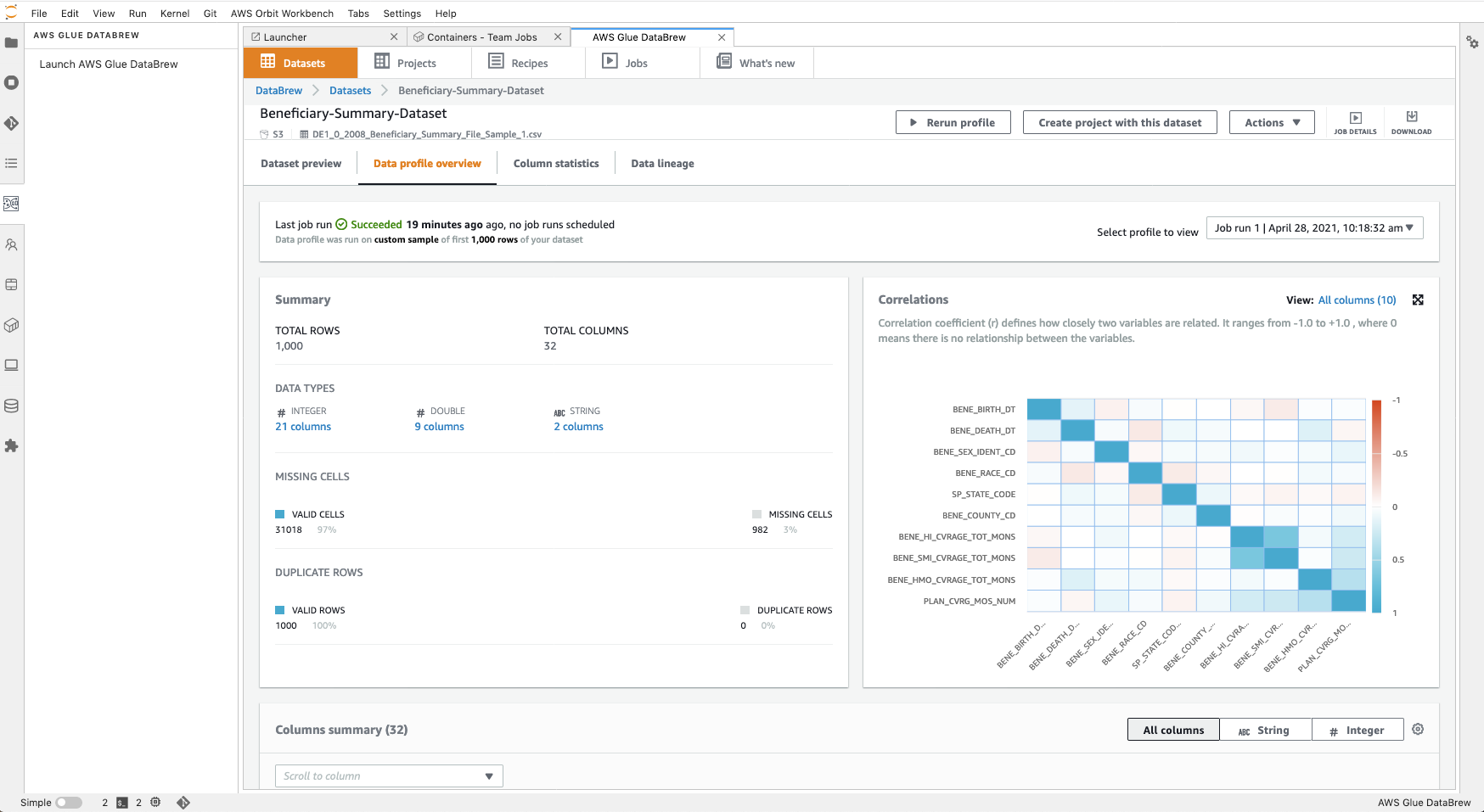Open the storage layout sidebar icon
This screenshot has width=1484, height=812.
click(12, 284)
